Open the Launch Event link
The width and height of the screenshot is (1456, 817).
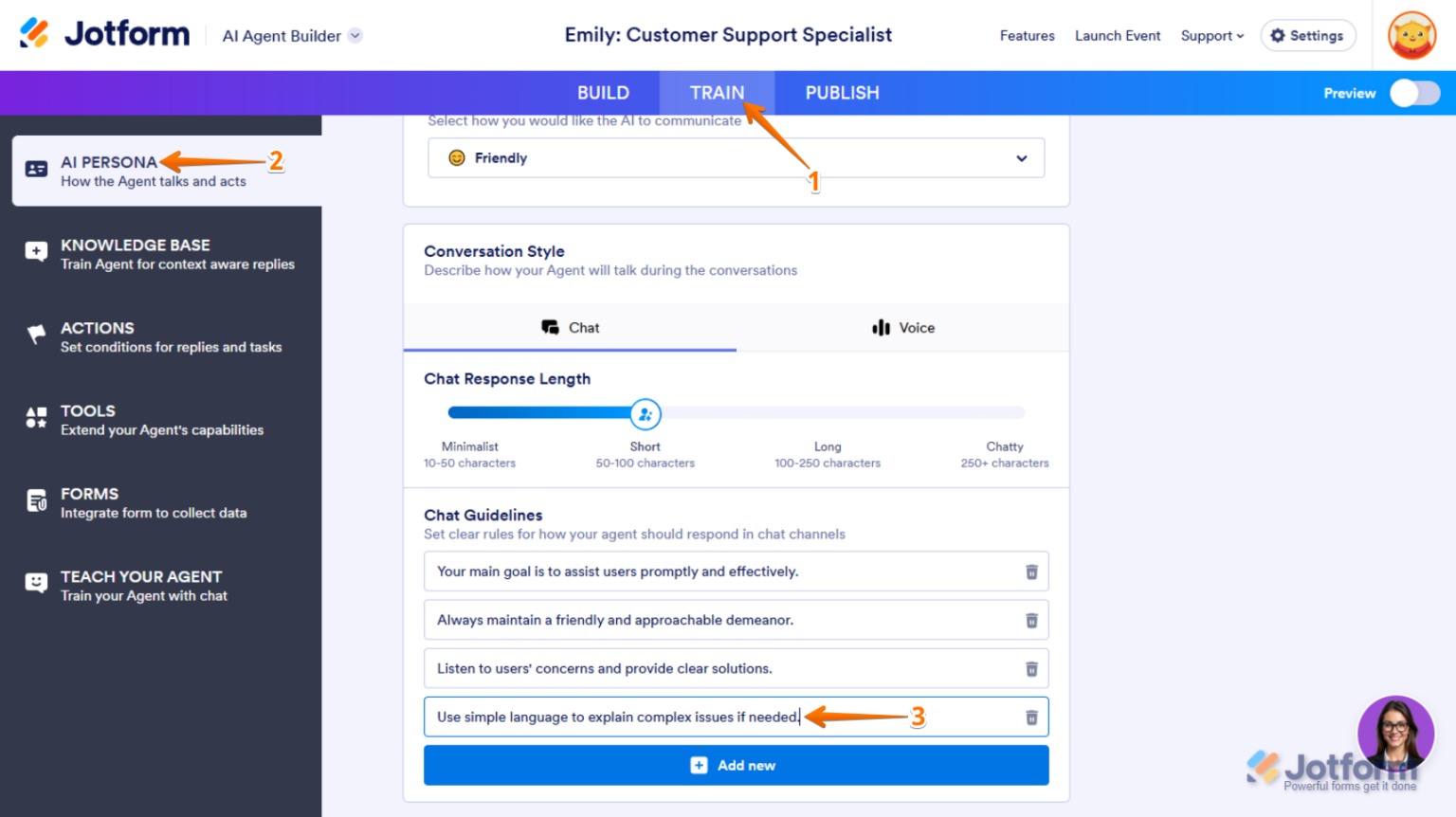(x=1118, y=35)
